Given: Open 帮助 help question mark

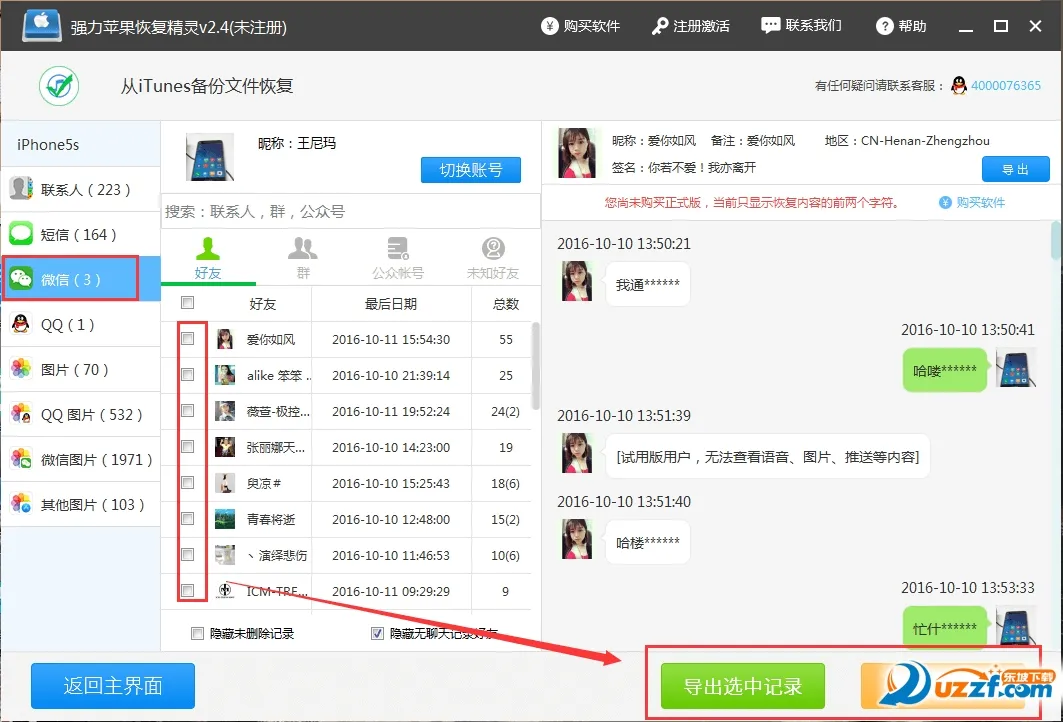Looking at the screenshot, I should tap(901, 26).
